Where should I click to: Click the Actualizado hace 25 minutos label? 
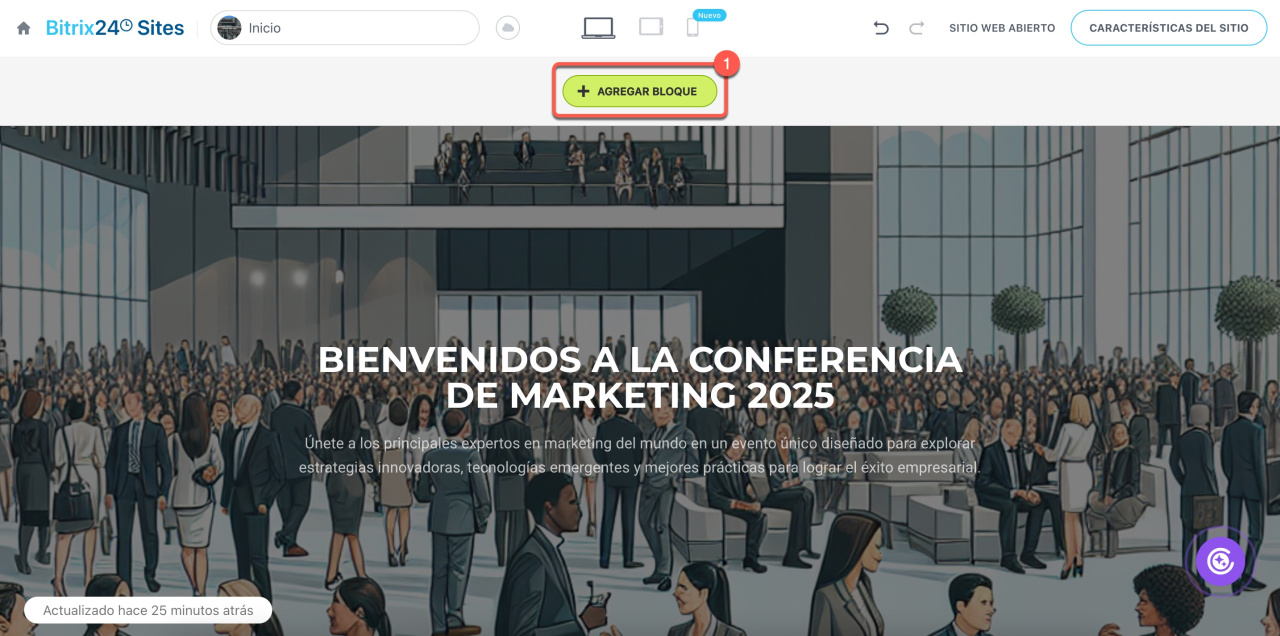coord(148,610)
